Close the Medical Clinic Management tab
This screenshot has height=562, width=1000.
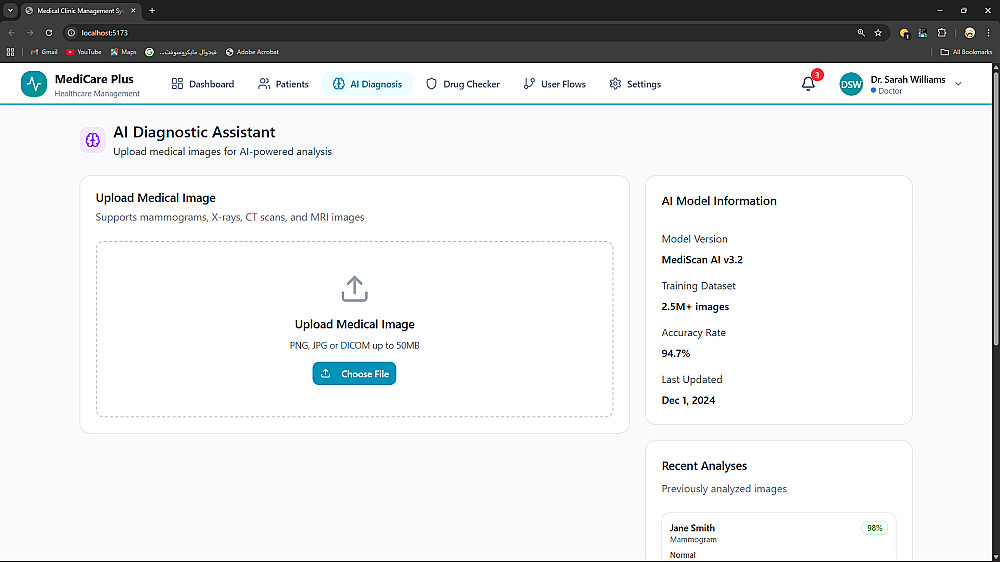[x=133, y=10]
